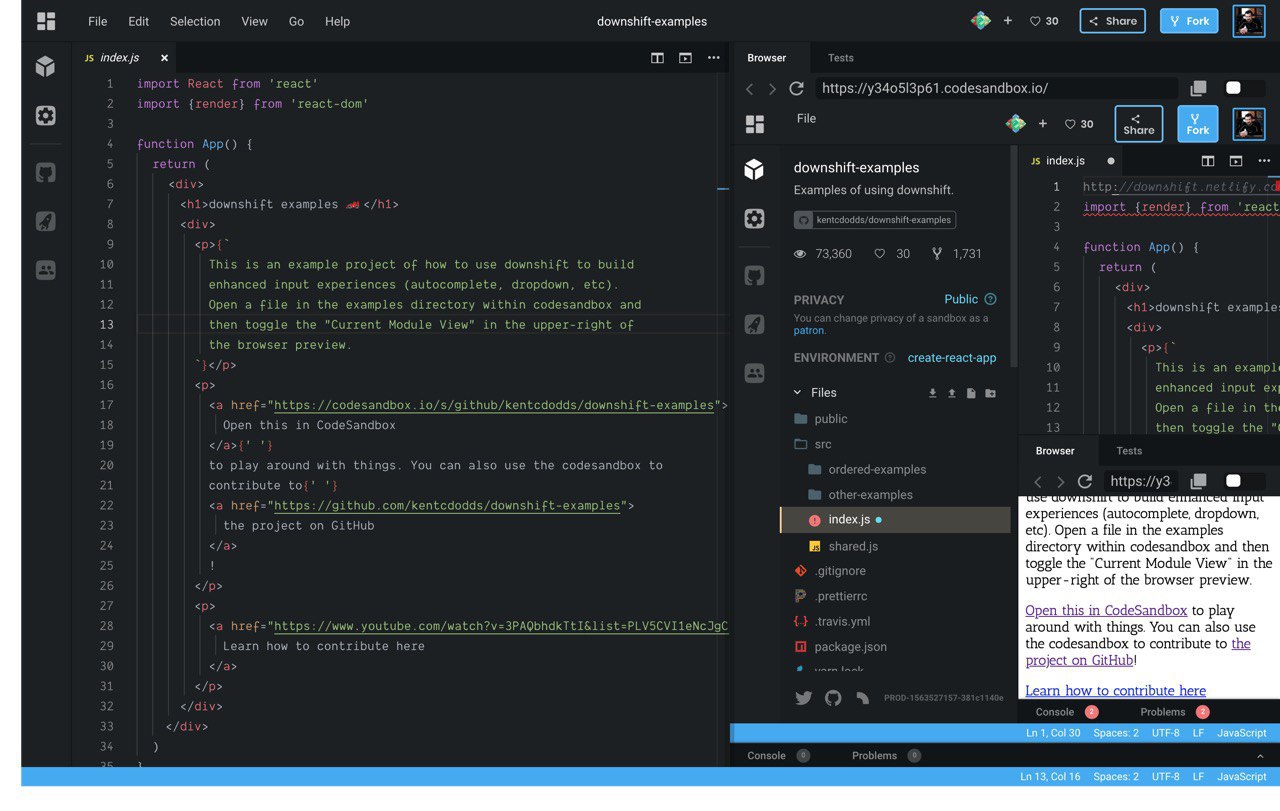Click the Environment help question-mark icon
This screenshot has height=811, width=1280.
point(888,357)
